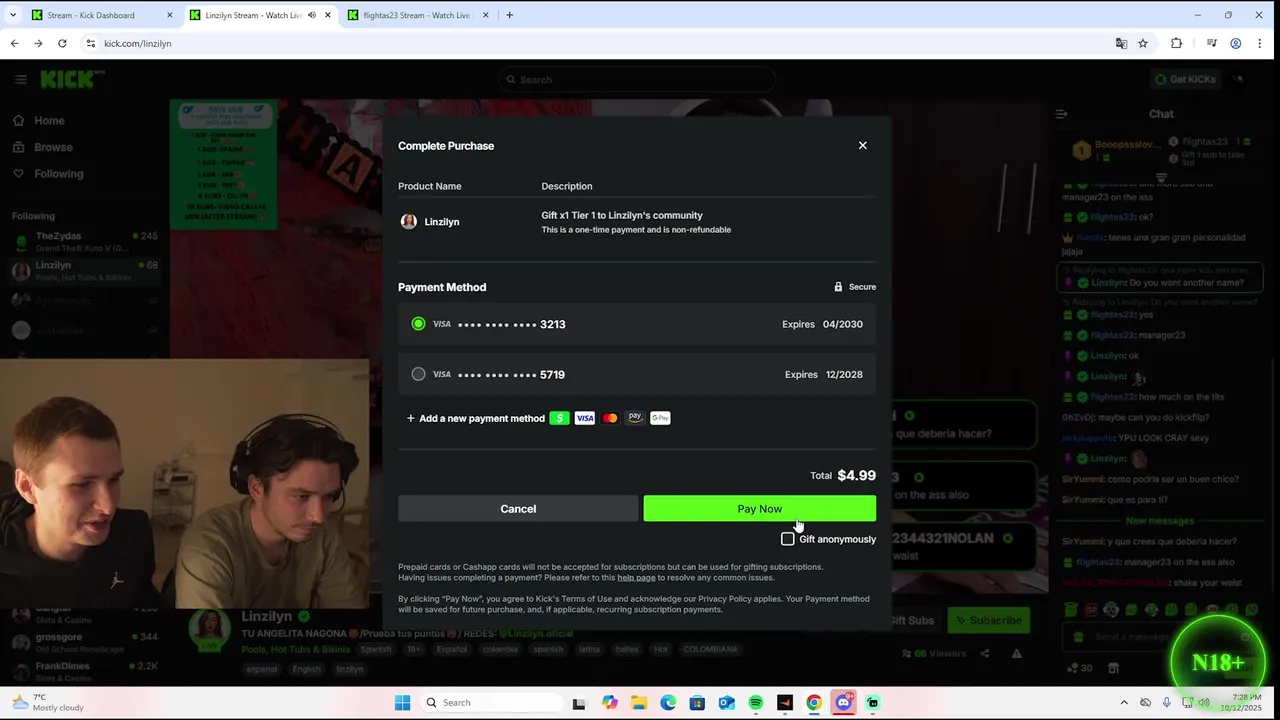This screenshot has height=720, width=1280.
Task: Choose the Amazon Pay icon
Action: tap(635, 418)
